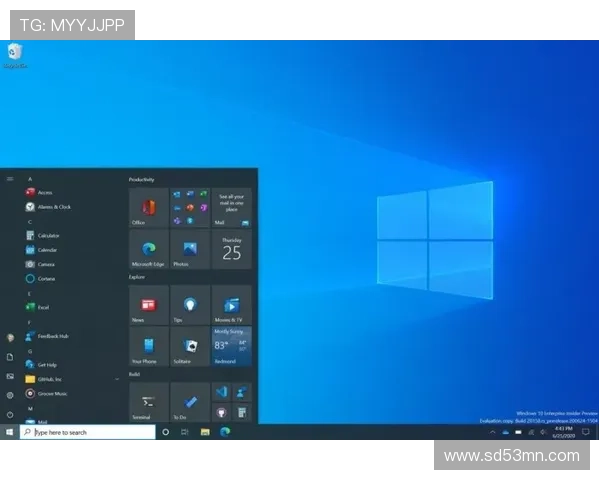Open the Office tile

148,208
